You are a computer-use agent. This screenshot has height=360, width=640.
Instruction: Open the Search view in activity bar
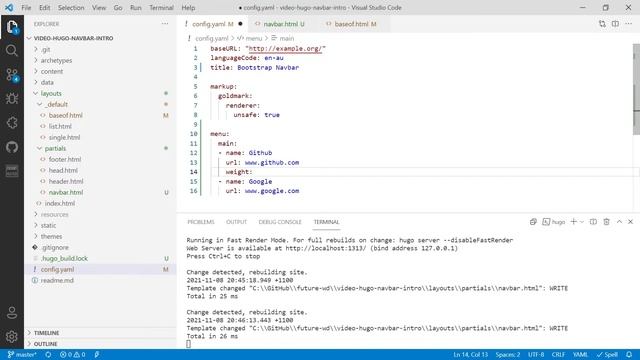[12, 51]
